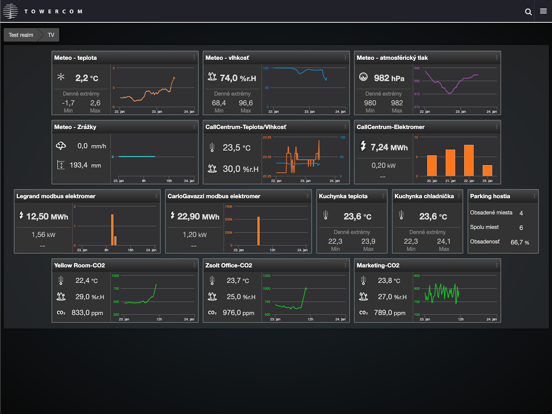The height and width of the screenshot is (414, 552).
Task: Select the TV breadcrumb
Action: (x=51, y=35)
